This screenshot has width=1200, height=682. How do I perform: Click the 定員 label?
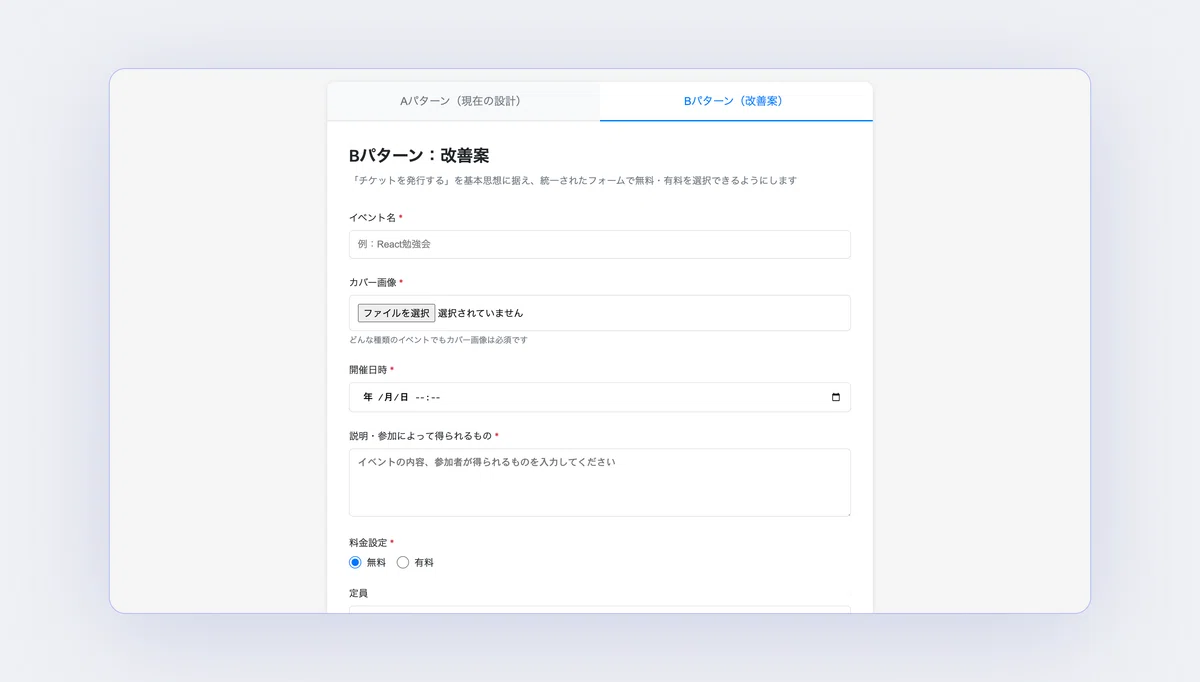[358, 593]
